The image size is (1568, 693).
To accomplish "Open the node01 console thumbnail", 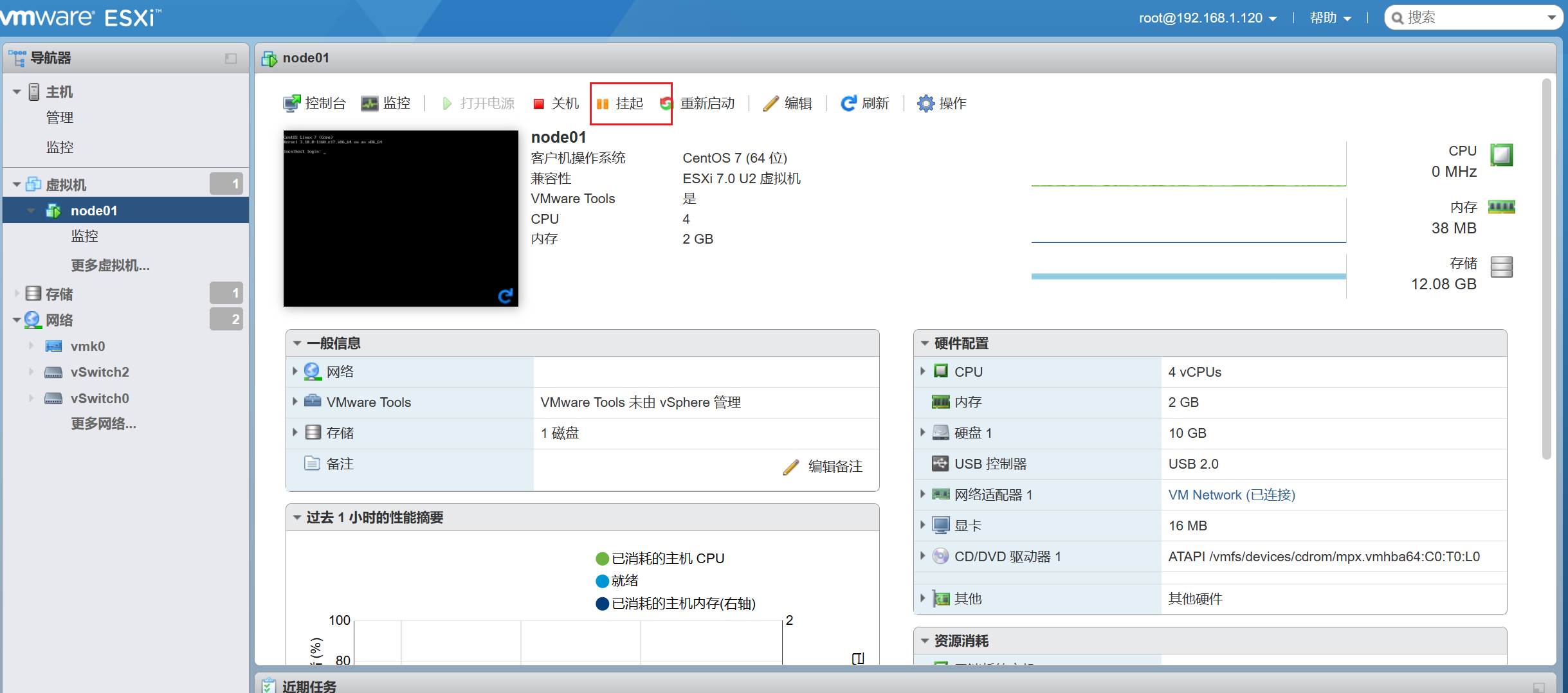I will coord(401,218).
